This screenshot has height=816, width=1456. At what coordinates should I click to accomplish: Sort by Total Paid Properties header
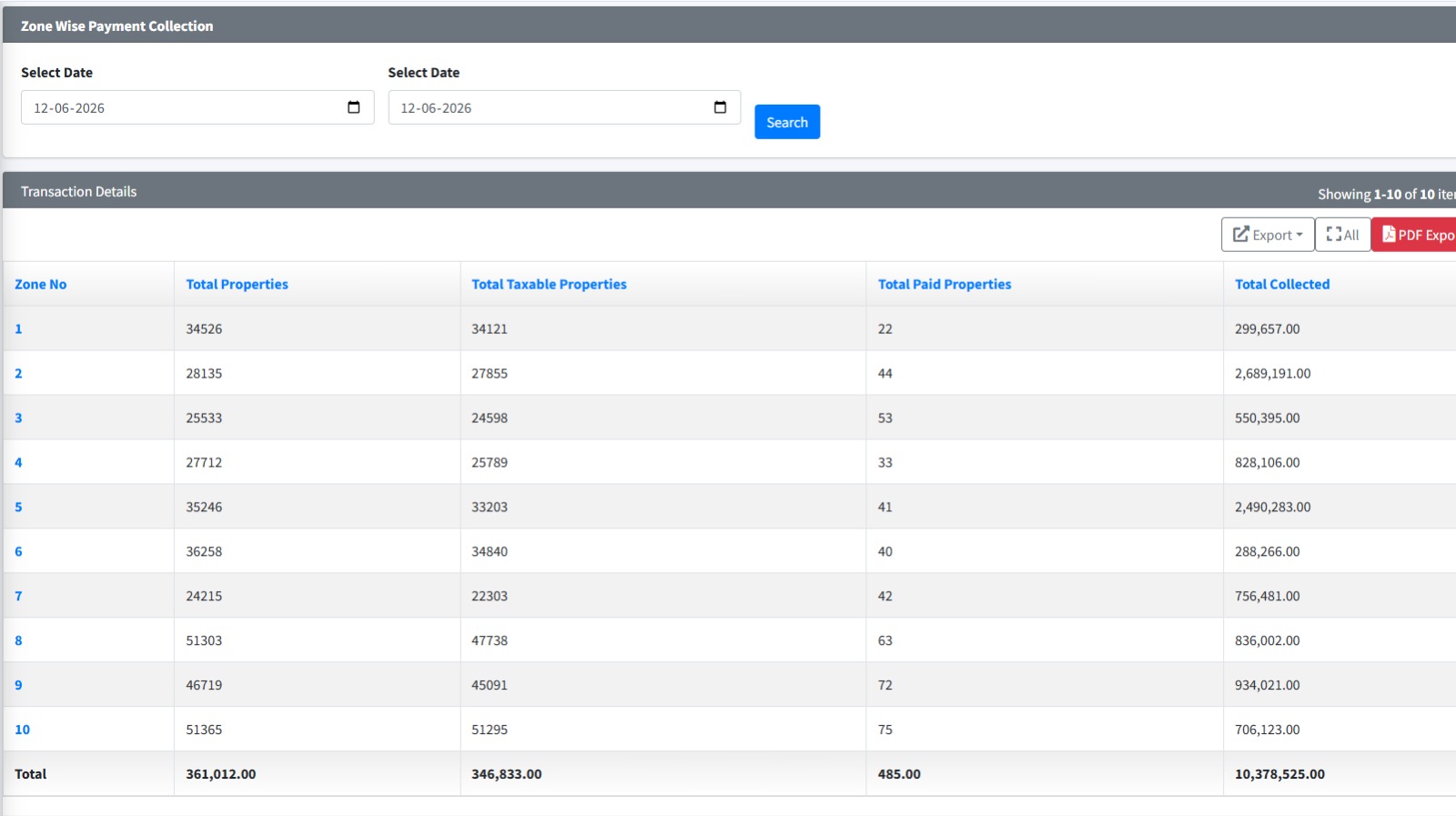tap(945, 284)
